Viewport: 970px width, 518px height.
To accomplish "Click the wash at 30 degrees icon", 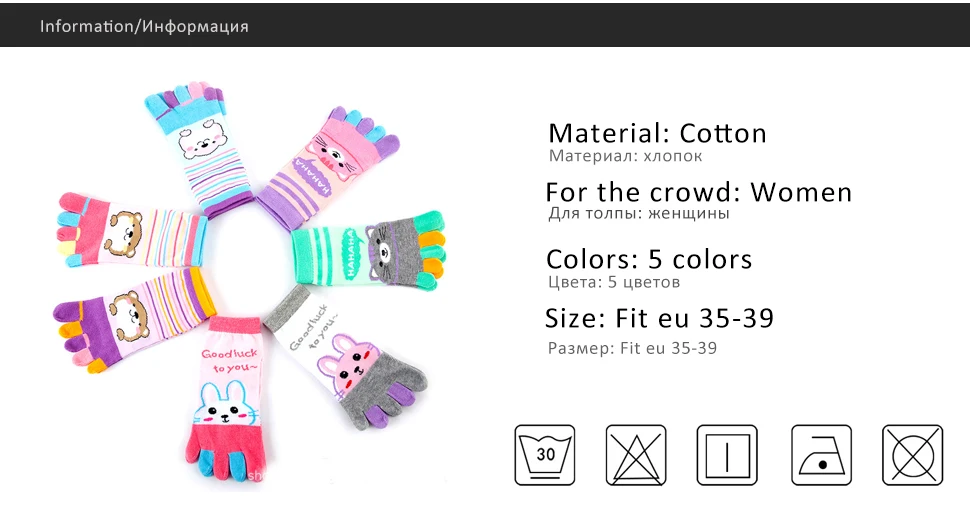I will (x=544, y=455).
